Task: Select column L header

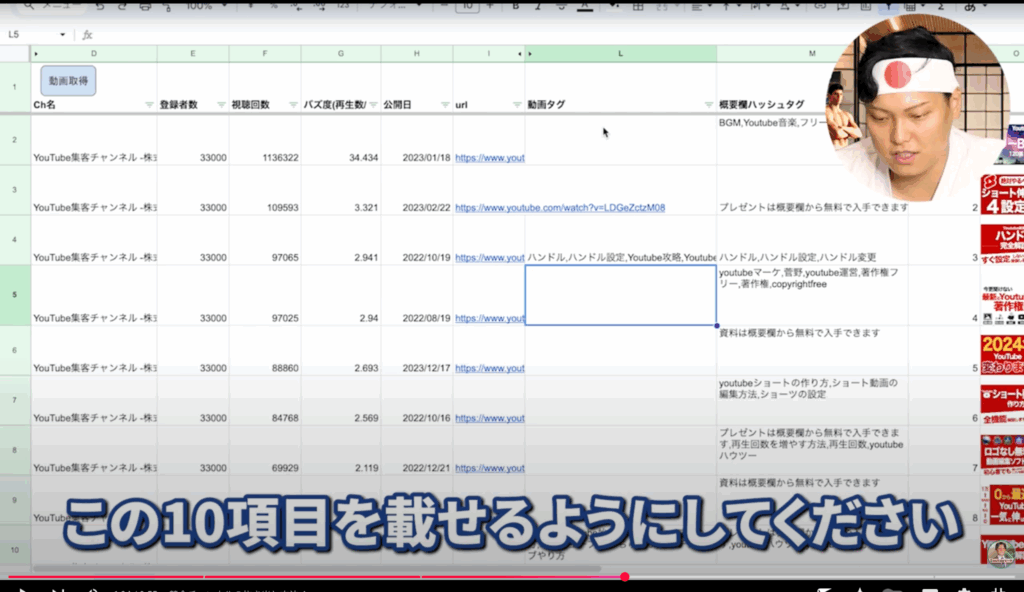Action: click(620, 53)
